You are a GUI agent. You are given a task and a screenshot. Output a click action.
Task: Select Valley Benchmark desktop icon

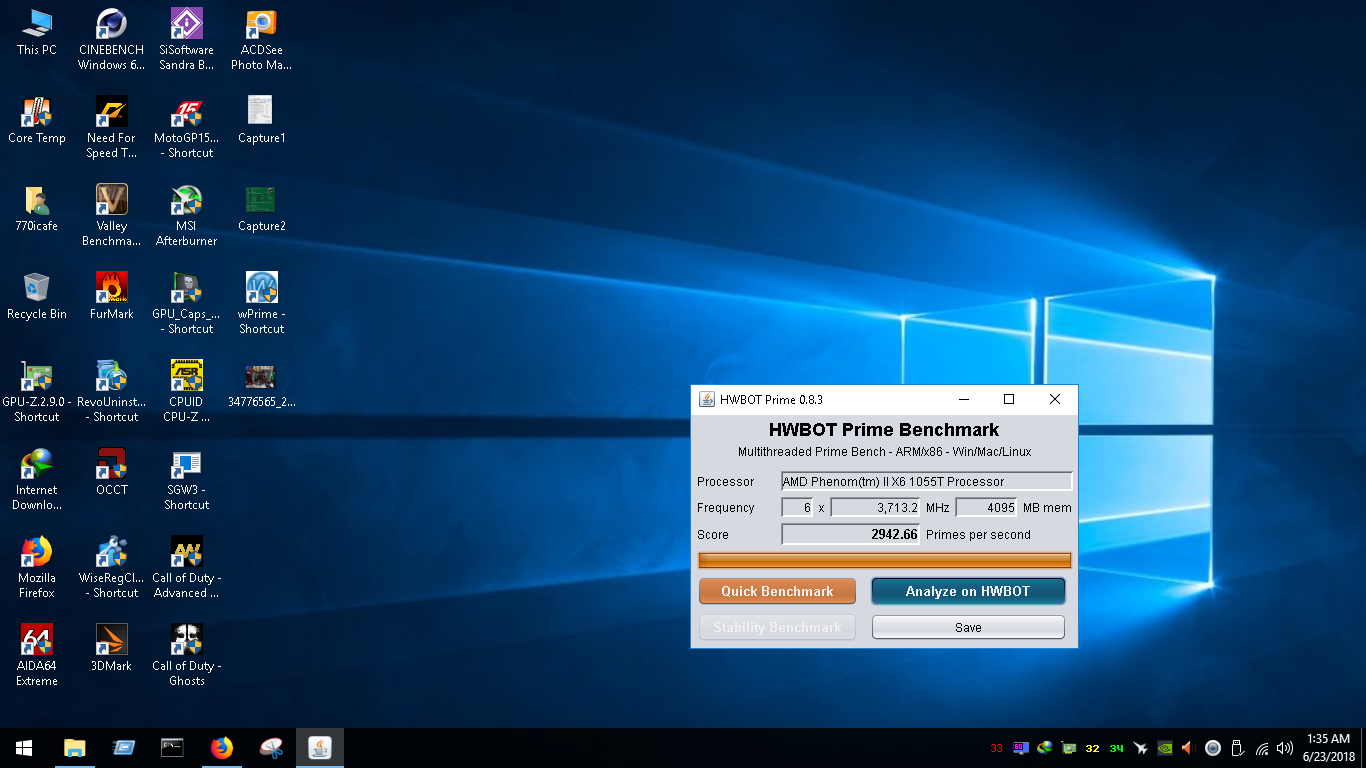[x=111, y=216]
